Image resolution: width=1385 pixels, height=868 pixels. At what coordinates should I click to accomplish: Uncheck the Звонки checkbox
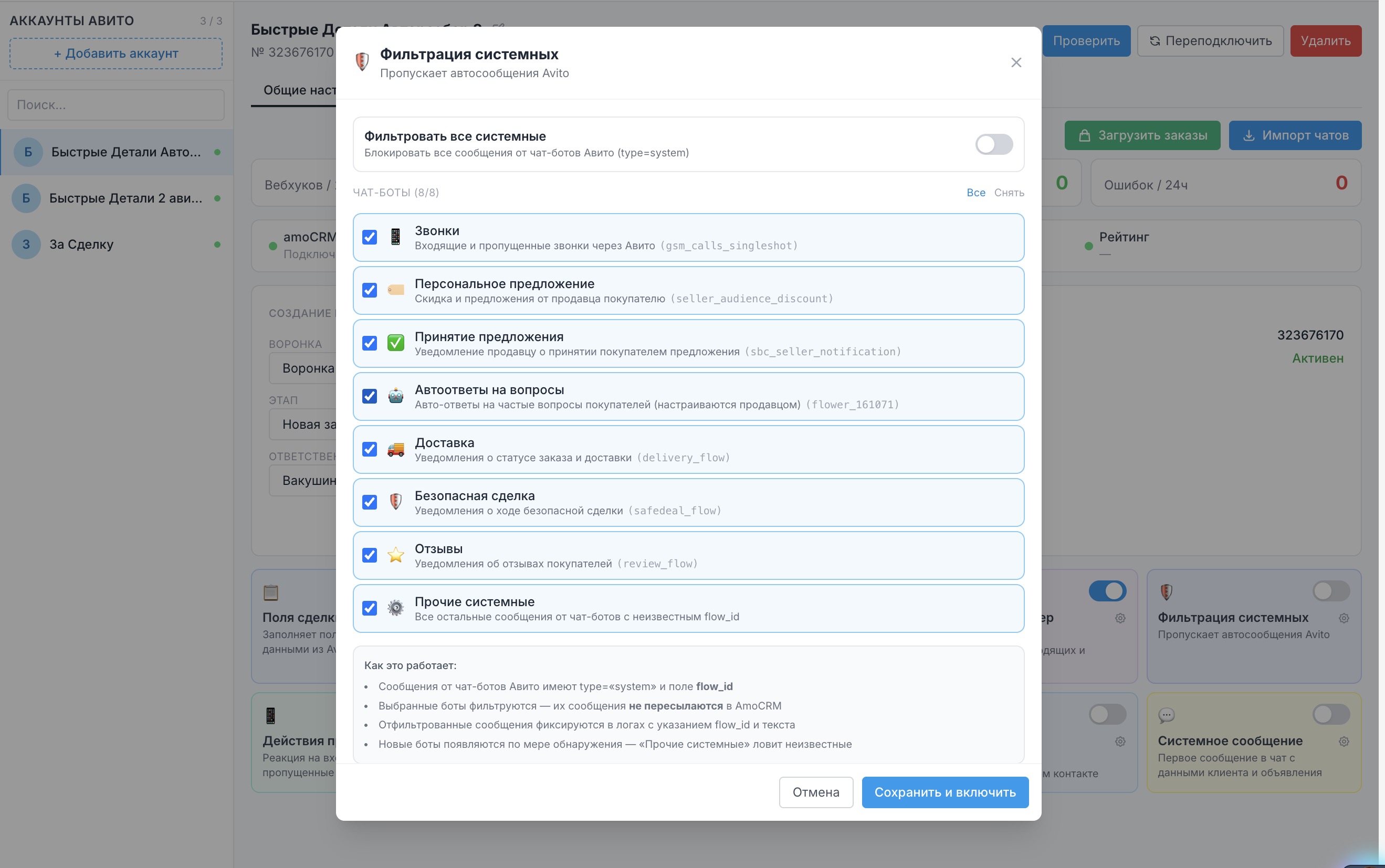[370, 237]
